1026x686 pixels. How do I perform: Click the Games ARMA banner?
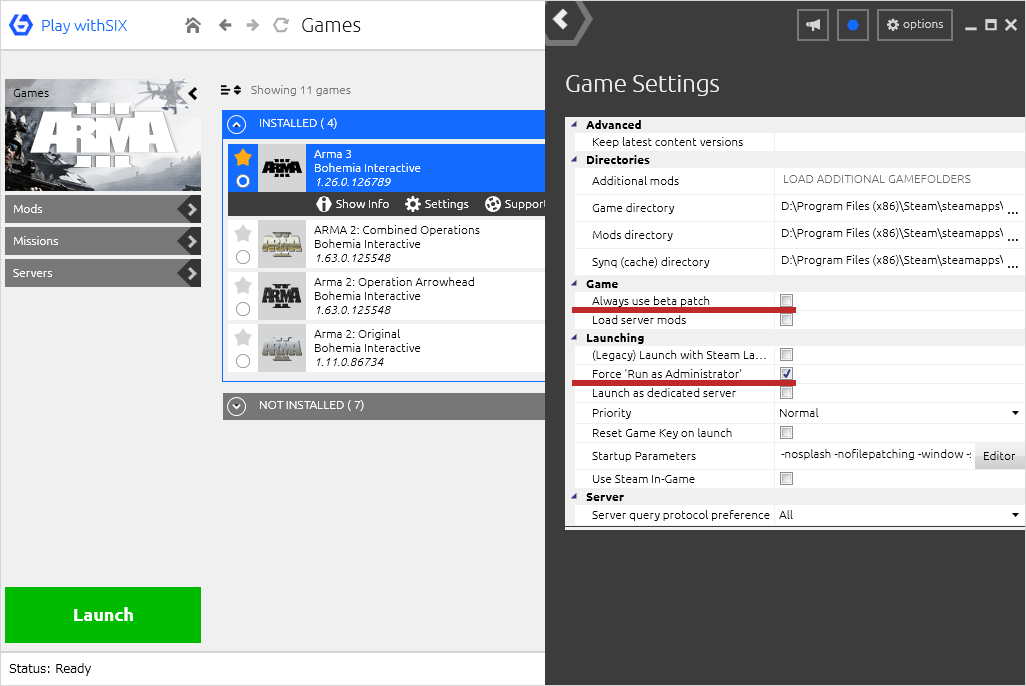[x=103, y=135]
